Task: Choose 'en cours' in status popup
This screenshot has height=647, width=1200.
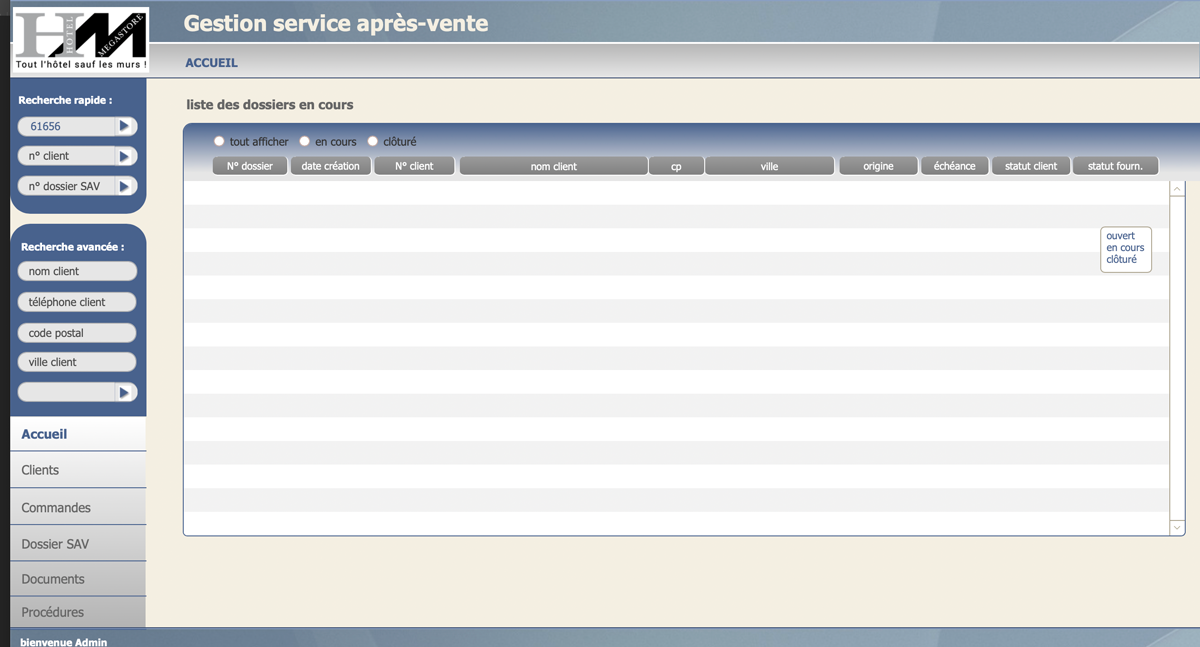Action: tap(1125, 248)
